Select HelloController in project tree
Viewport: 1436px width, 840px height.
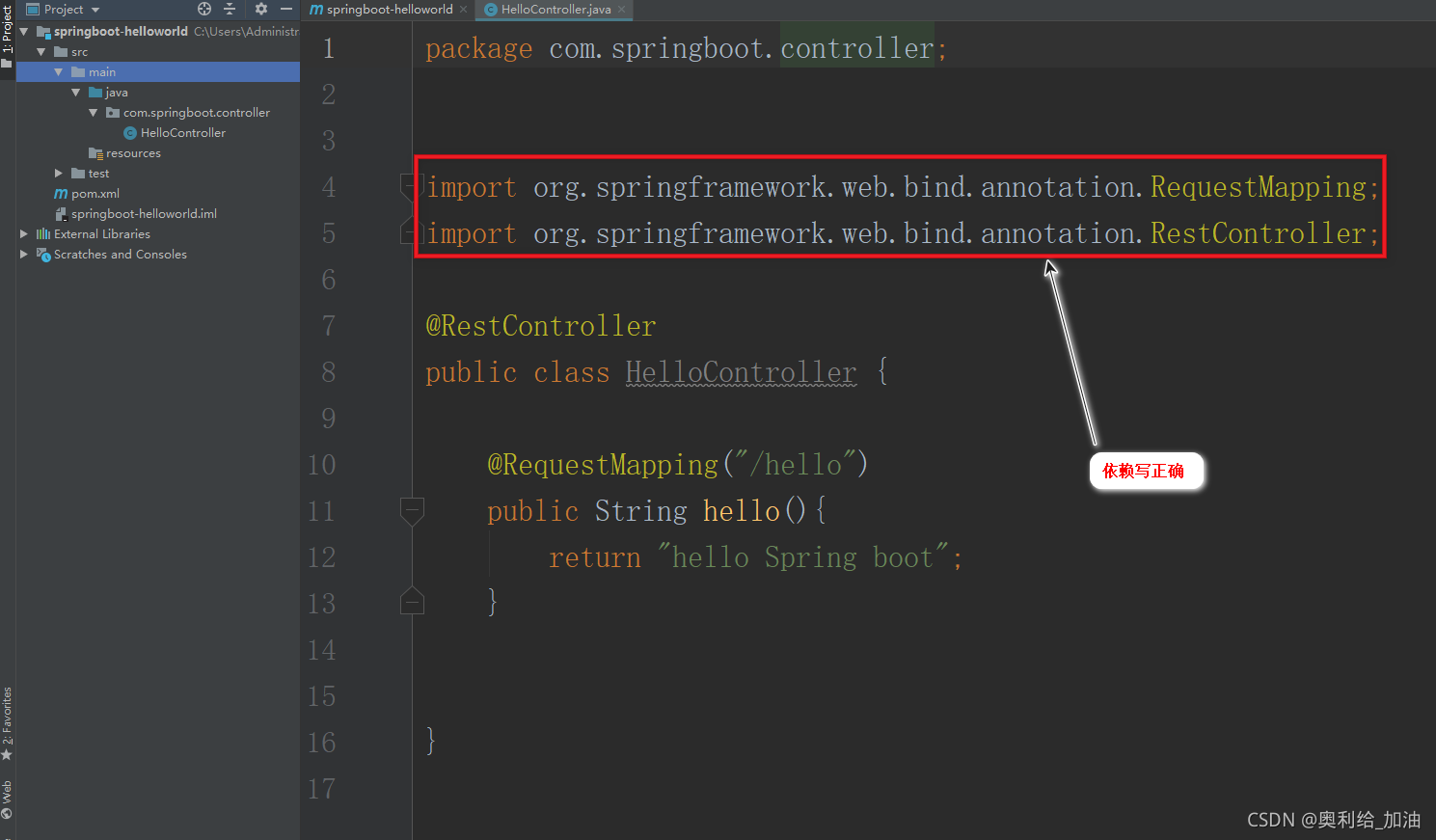pyautogui.click(x=183, y=133)
